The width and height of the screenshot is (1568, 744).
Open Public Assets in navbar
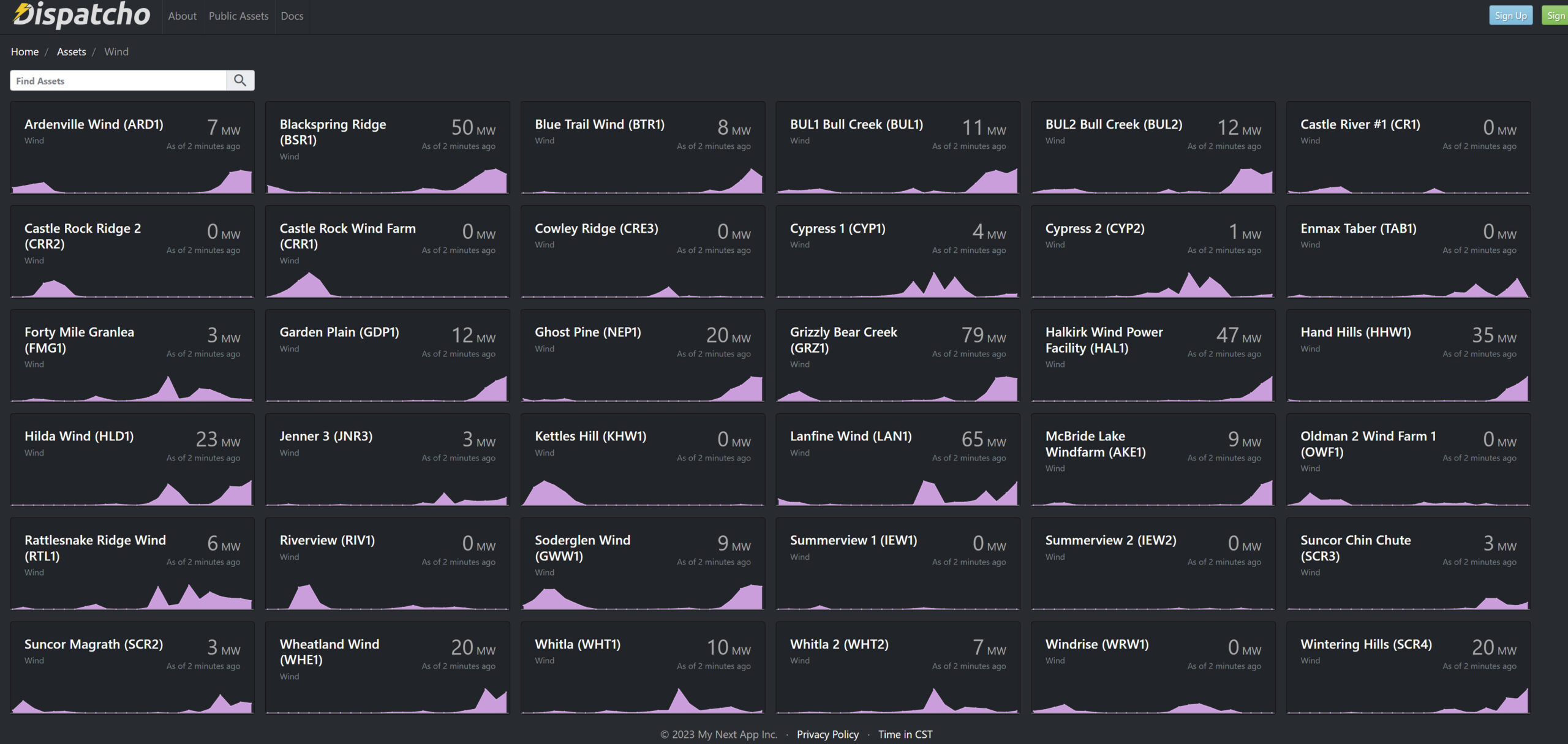coord(238,16)
